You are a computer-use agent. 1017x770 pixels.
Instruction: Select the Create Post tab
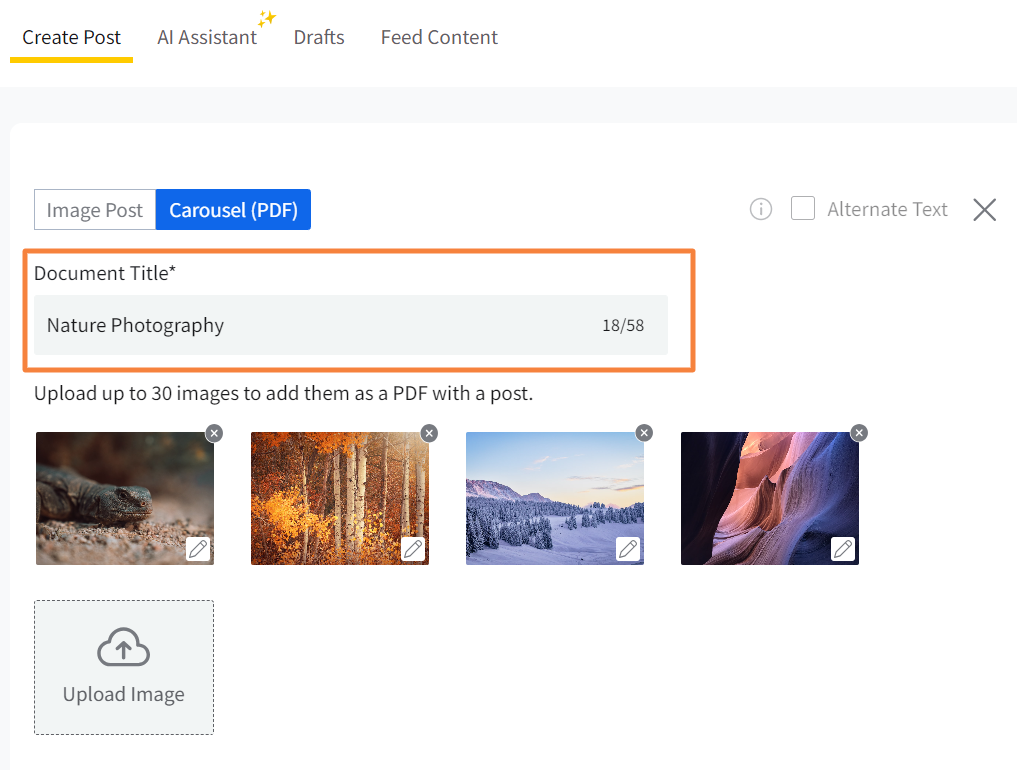click(x=72, y=37)
